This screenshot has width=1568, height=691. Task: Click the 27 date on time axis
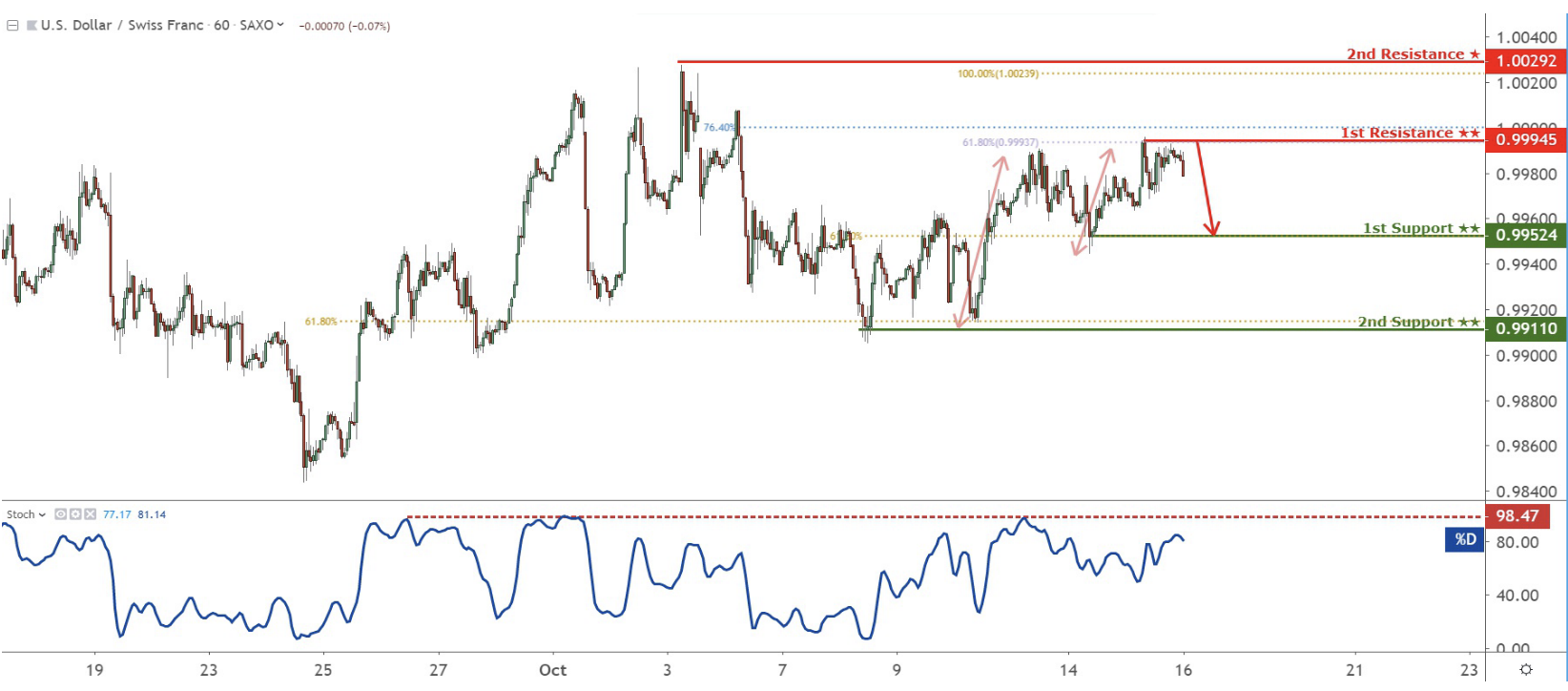tap(438, 670)
